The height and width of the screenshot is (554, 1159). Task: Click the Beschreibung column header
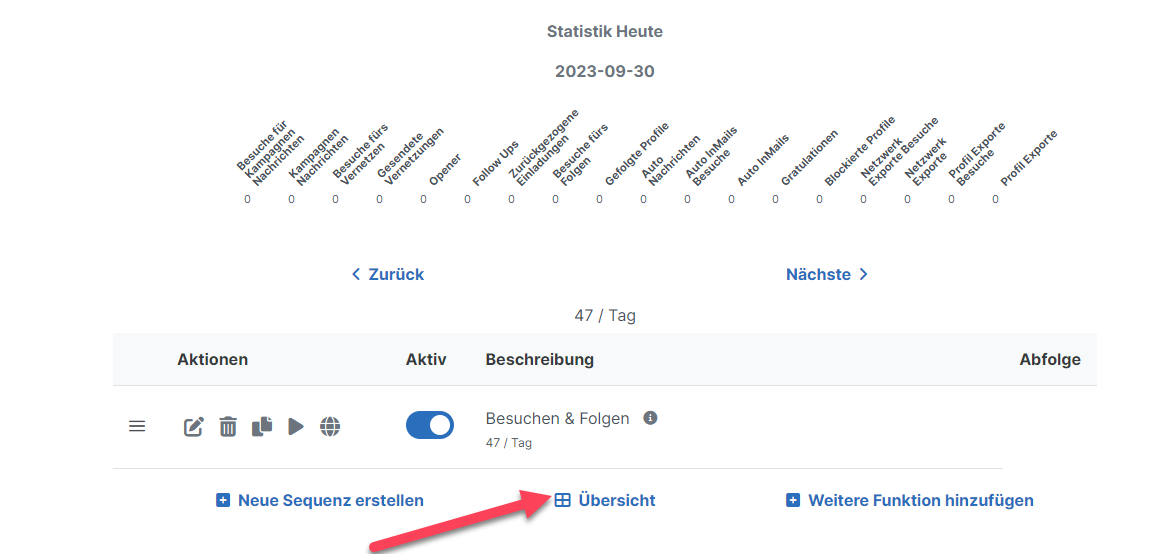539,359
